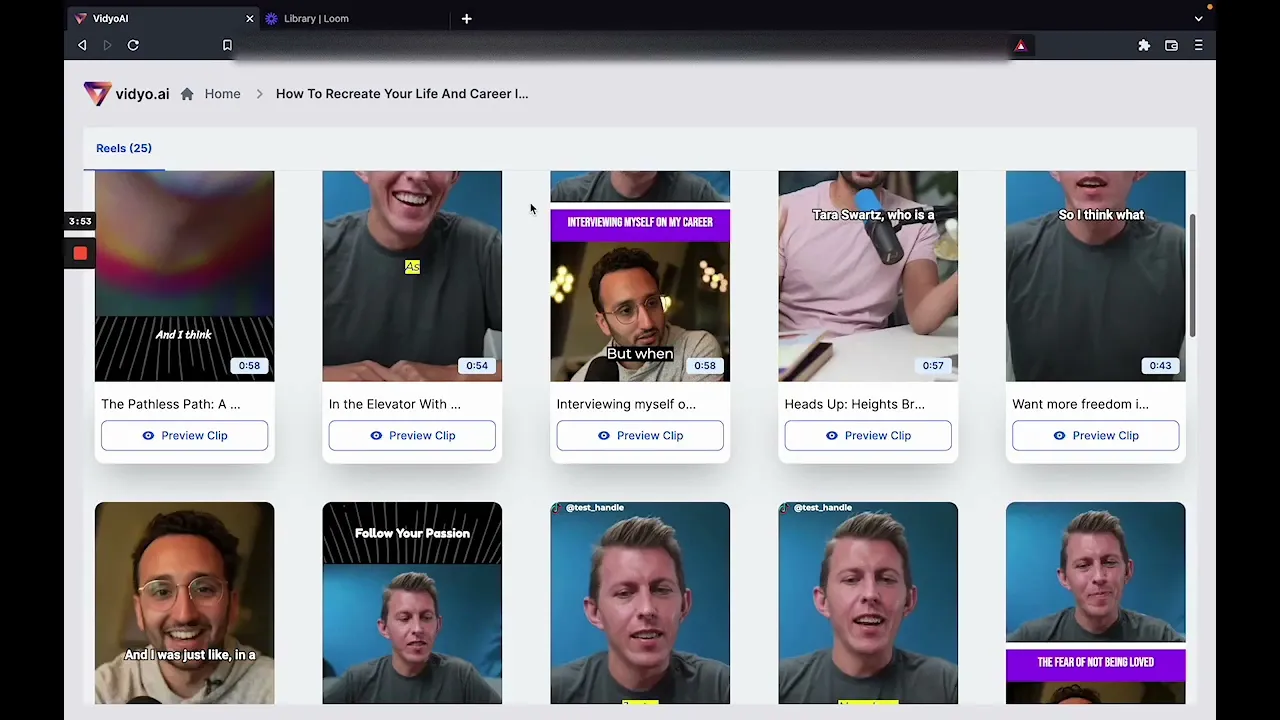
Task: Close the VidyoAI browser tab
Action: point(250,18)
